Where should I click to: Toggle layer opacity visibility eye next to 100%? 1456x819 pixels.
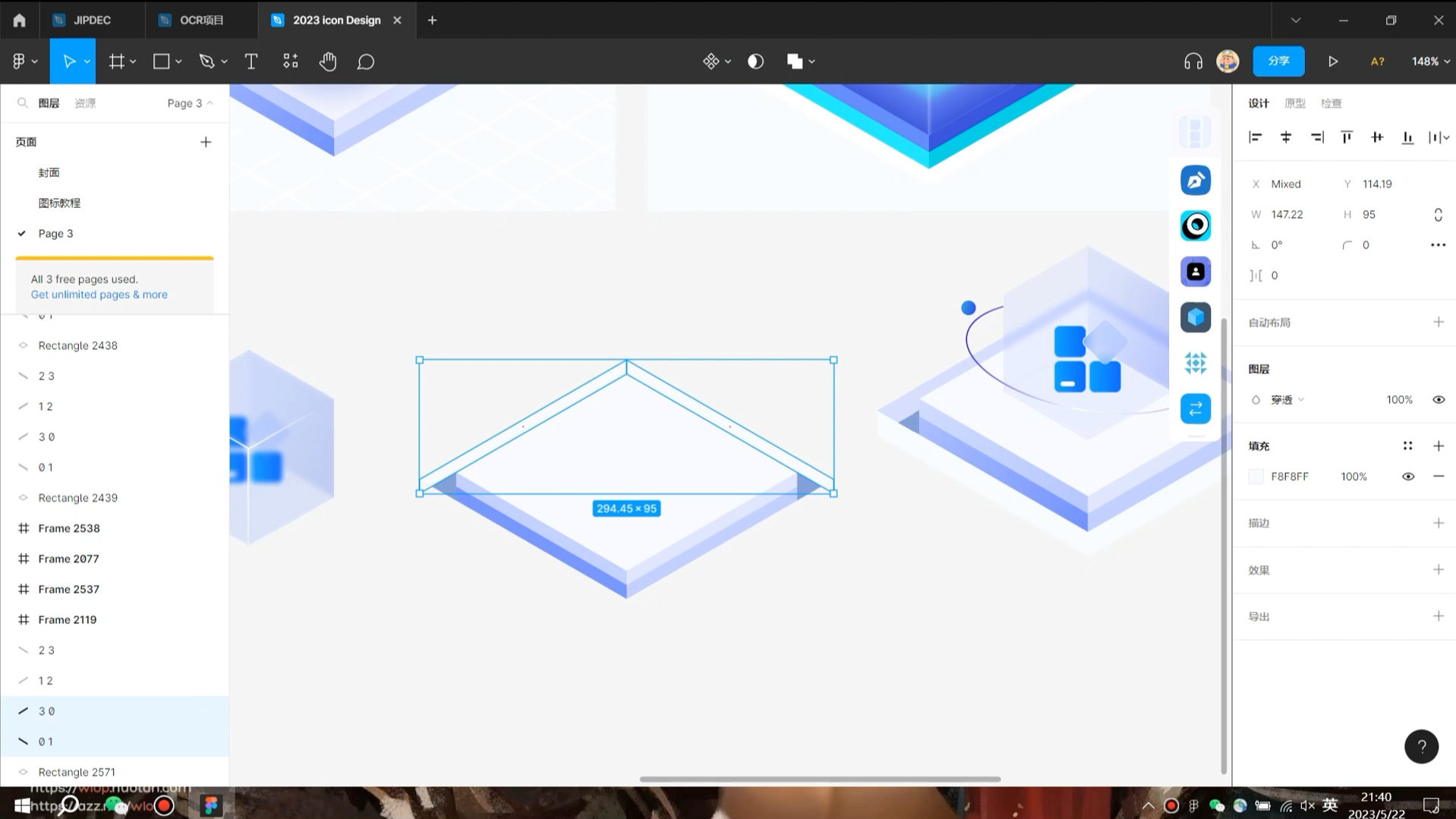(x=1439, y=399)
